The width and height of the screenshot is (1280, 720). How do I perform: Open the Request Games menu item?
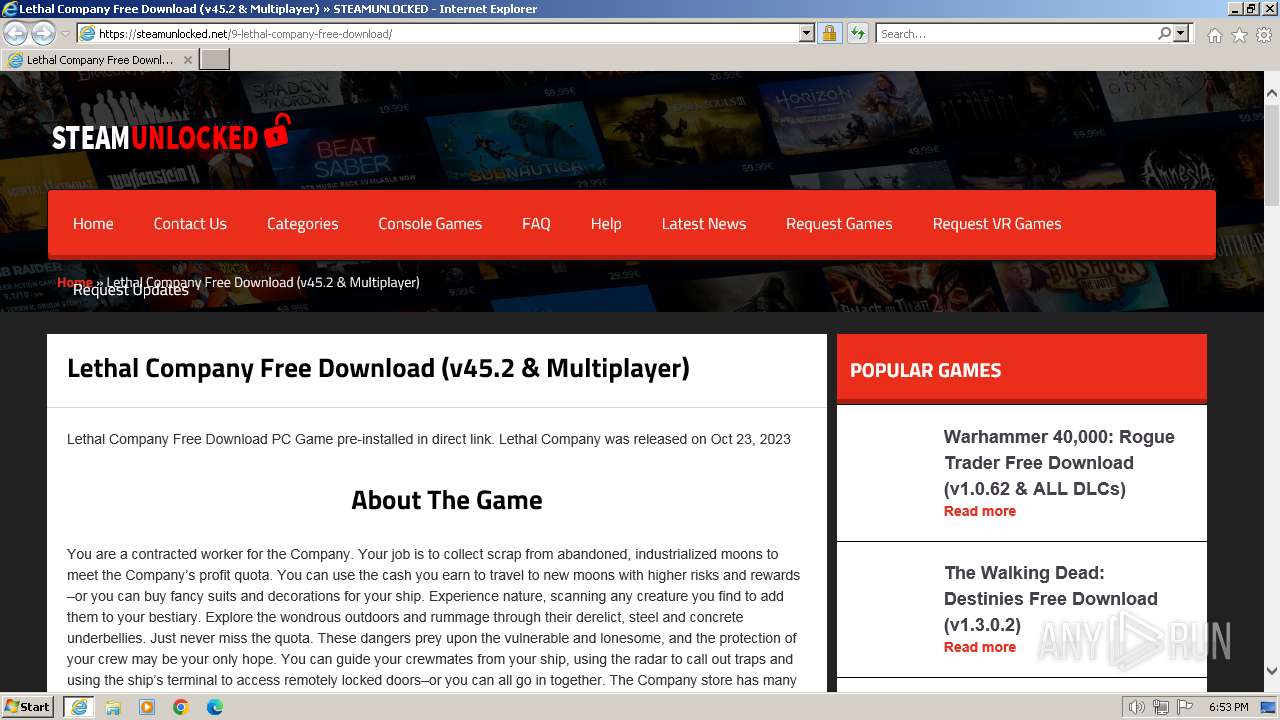point(839,224)
